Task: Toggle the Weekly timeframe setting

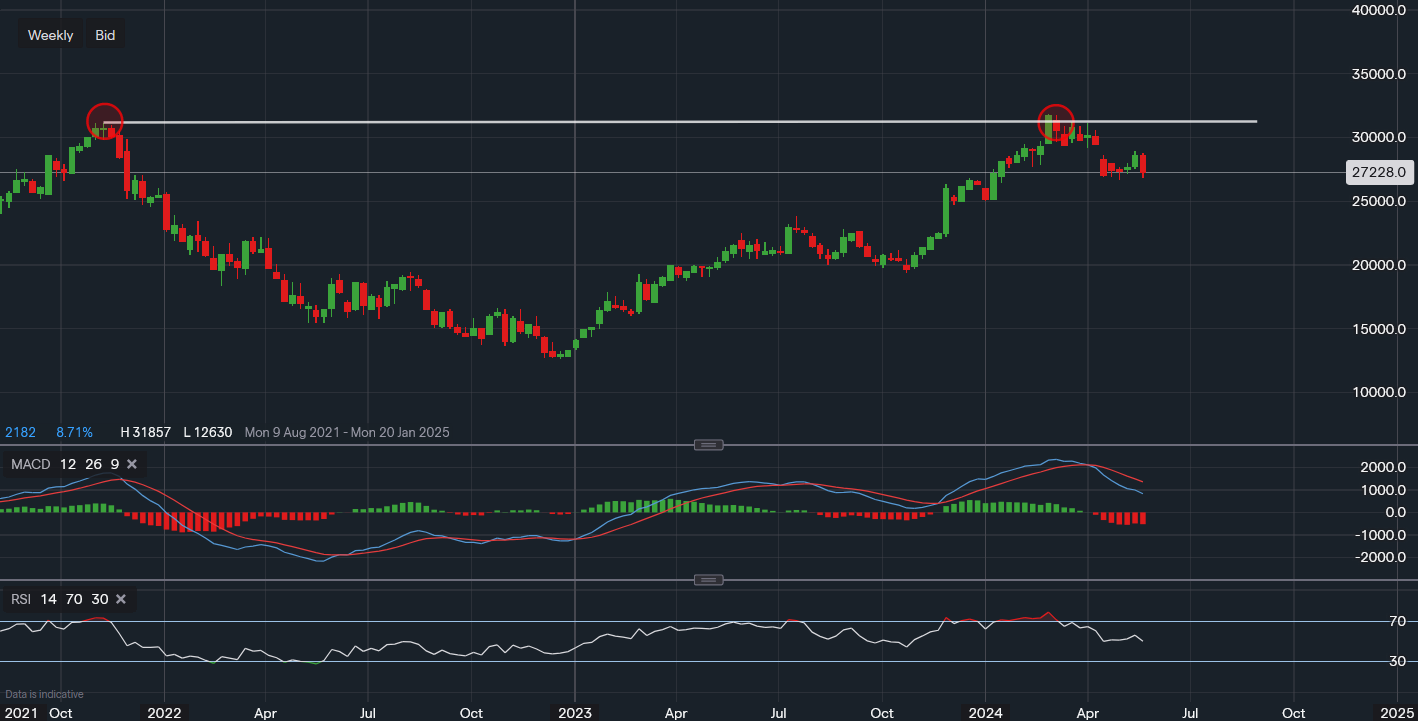Action: tap(50, 34)
